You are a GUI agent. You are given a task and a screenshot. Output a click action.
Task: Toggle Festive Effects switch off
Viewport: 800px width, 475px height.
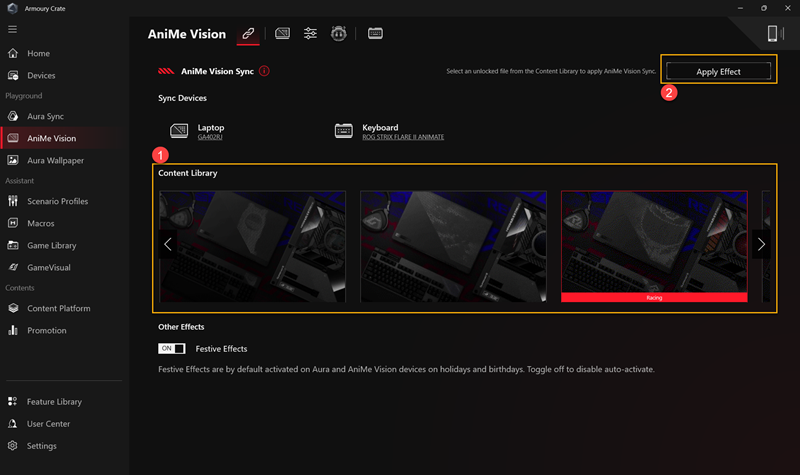coord(171,348)
